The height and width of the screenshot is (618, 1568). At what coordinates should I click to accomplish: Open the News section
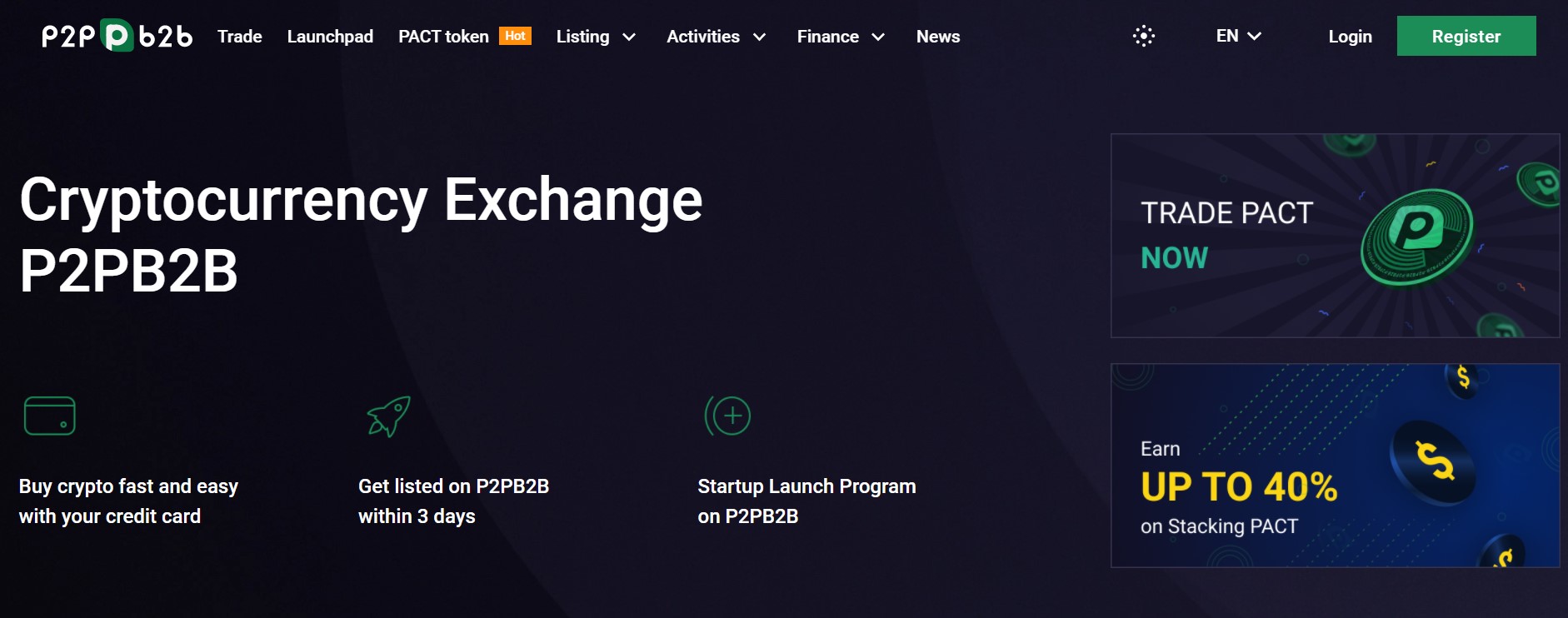click(938, 37)
